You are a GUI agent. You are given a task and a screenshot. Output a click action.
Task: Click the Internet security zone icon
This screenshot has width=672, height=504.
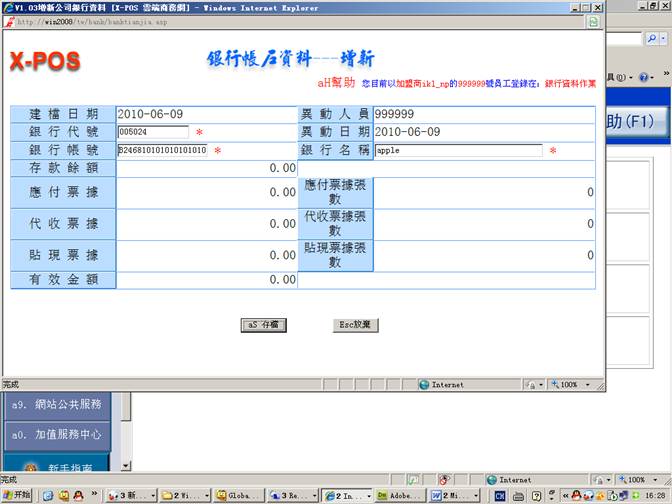click(x=425, y=384)
